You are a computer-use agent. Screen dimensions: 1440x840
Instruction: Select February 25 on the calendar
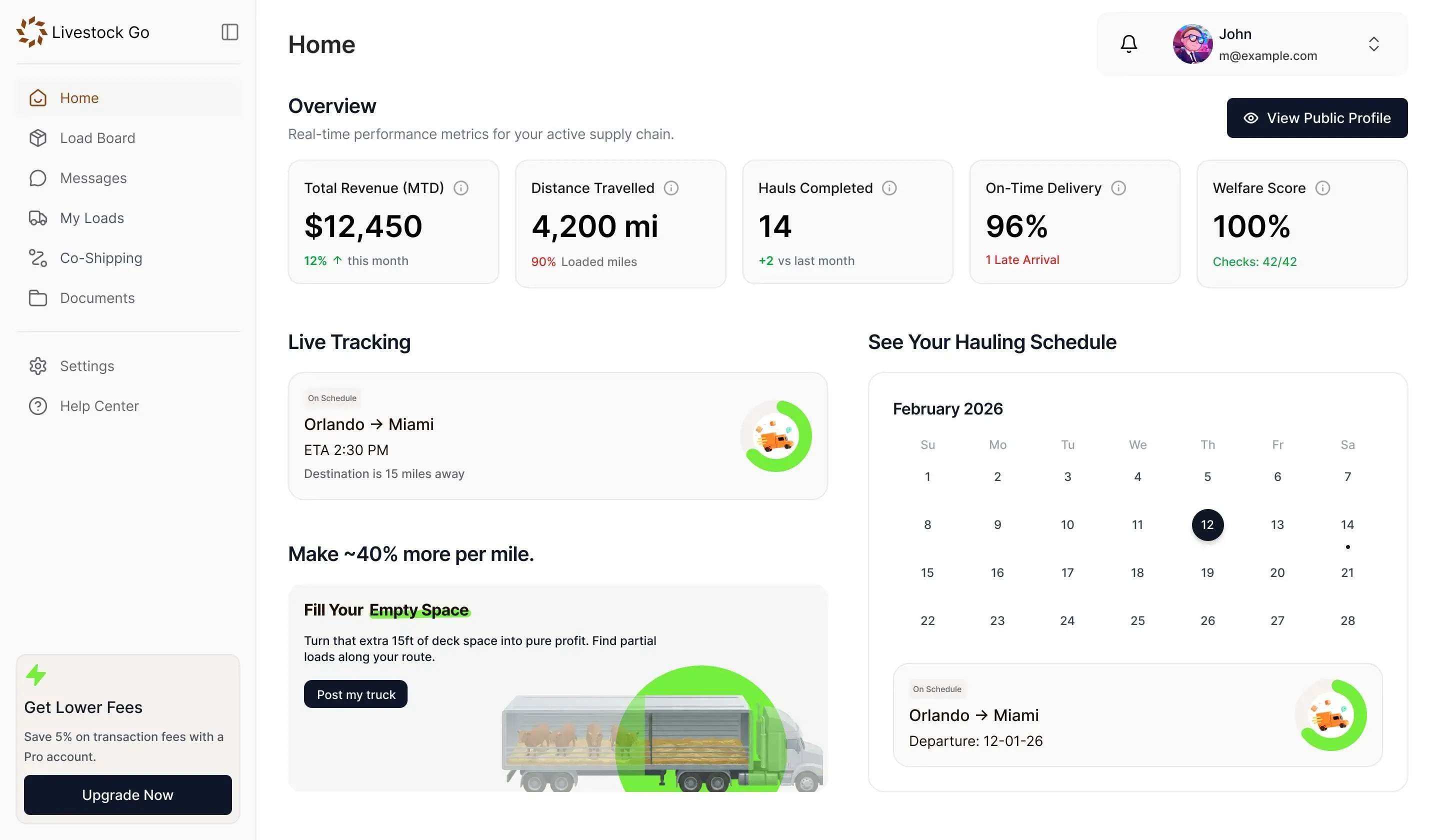click(1137, 620)
